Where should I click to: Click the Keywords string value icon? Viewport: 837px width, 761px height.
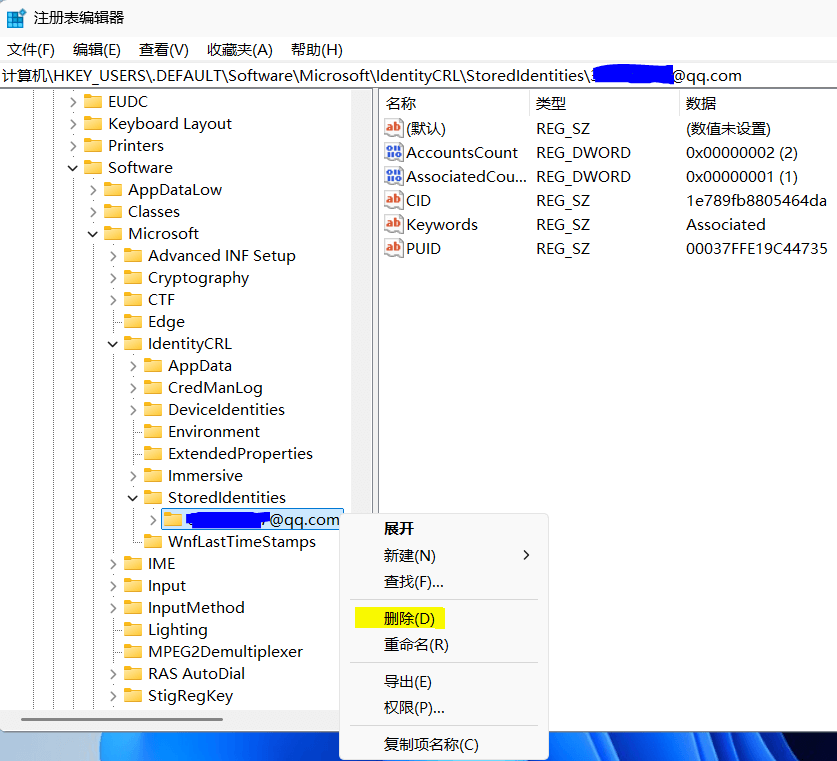(394, 224)
